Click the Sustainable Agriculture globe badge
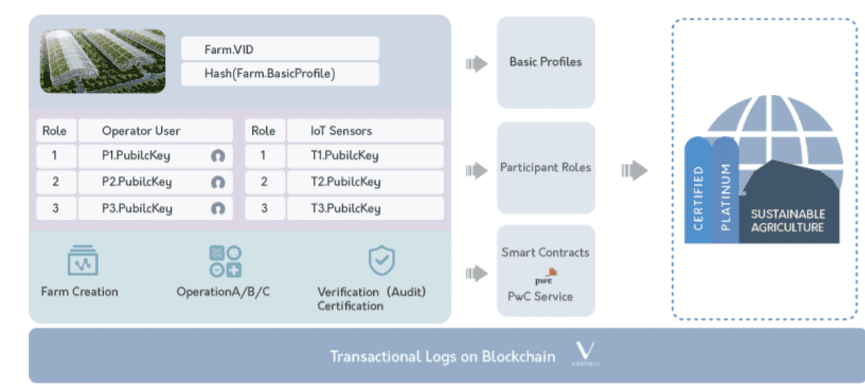 pos(763,170)
